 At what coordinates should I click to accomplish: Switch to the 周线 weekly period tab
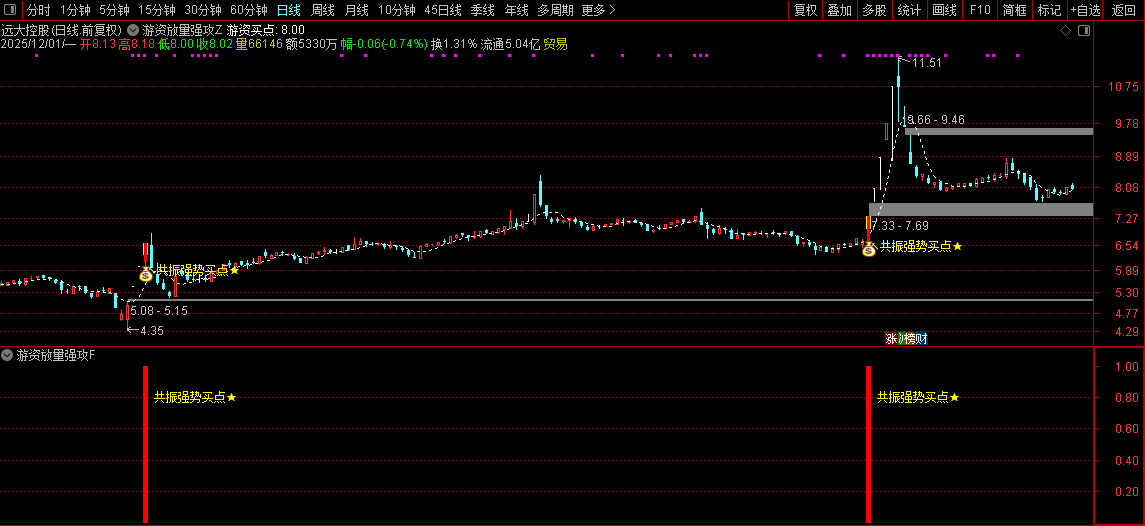point(323,10)
